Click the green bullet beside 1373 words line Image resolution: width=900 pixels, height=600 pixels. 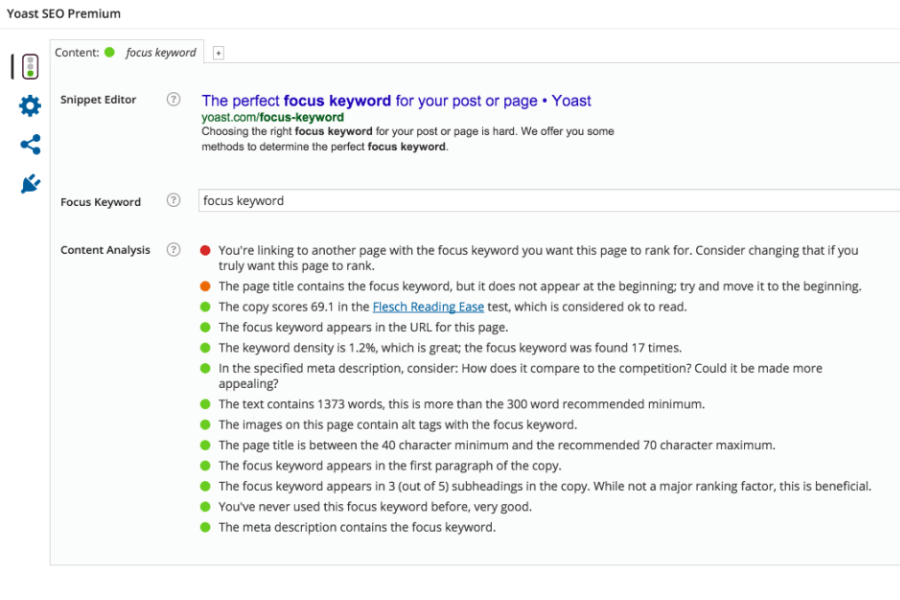205,404
